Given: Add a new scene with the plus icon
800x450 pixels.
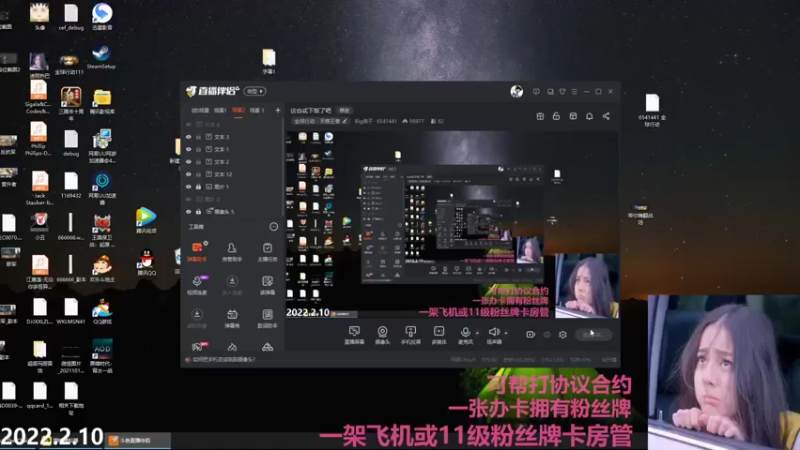Looking at the screenshot, I should point(278,110).
